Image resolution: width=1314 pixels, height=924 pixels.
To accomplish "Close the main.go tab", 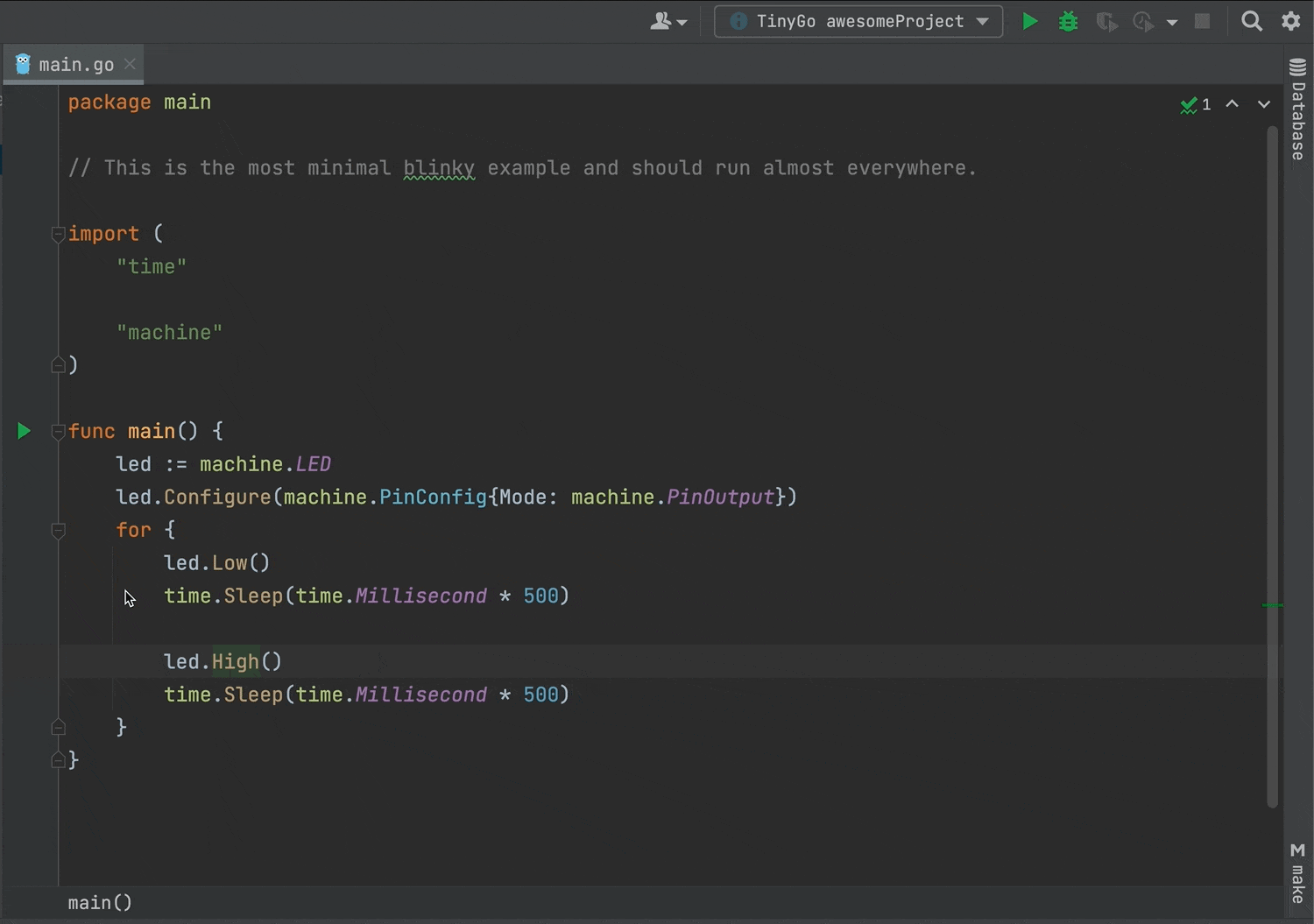I will point(130,64).
